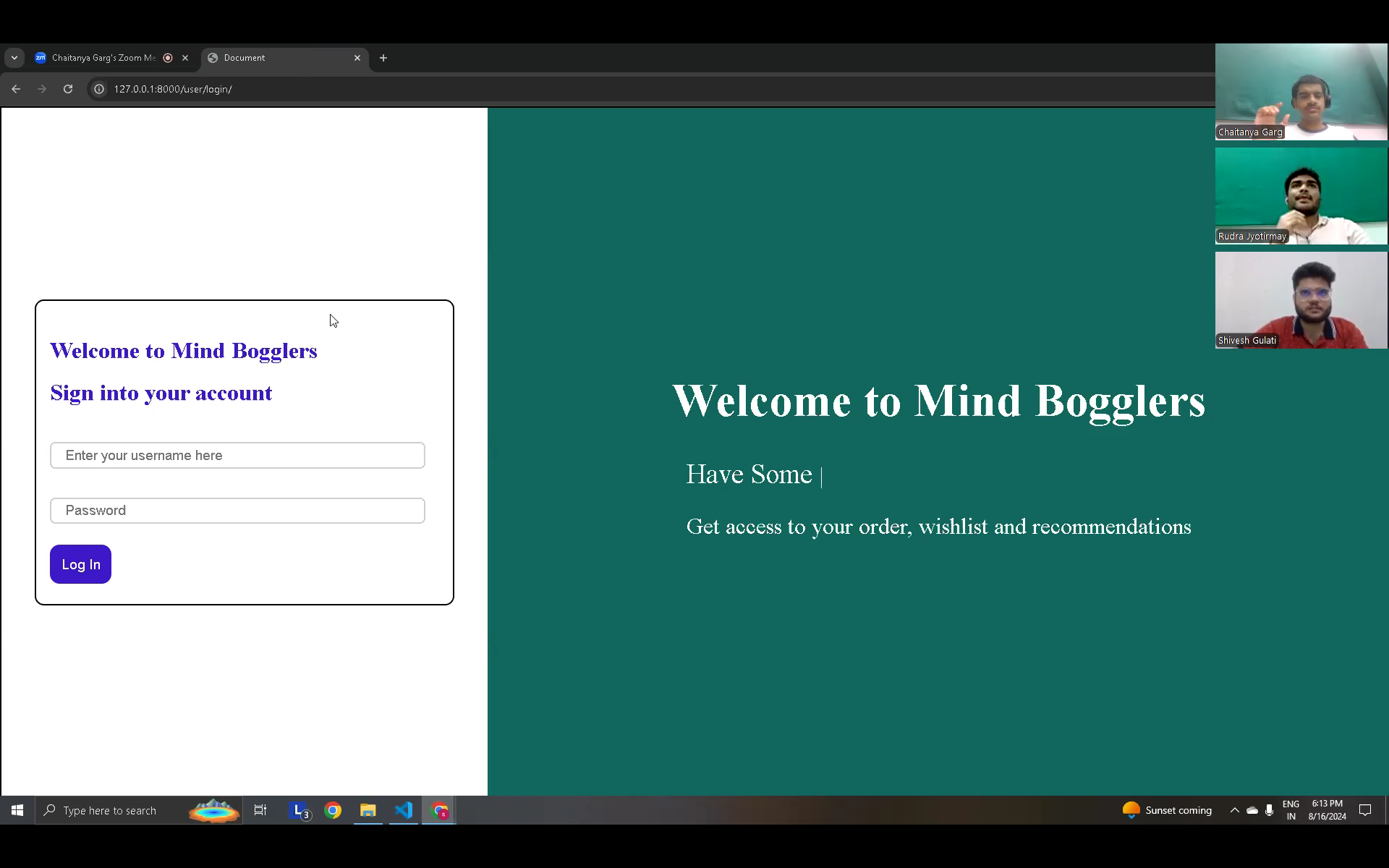
Task: Click the microphone tray icon
Action: (x=1269, y=811)
